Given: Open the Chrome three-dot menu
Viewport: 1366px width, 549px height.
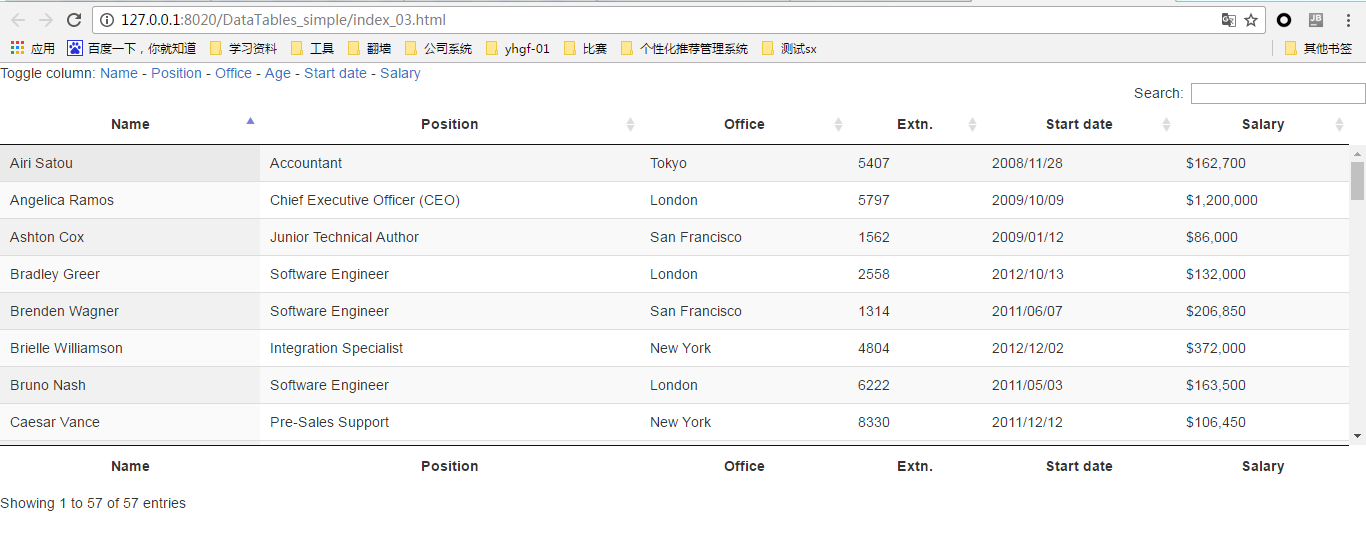Looking at the screenshot, I should pos(1348,20).
